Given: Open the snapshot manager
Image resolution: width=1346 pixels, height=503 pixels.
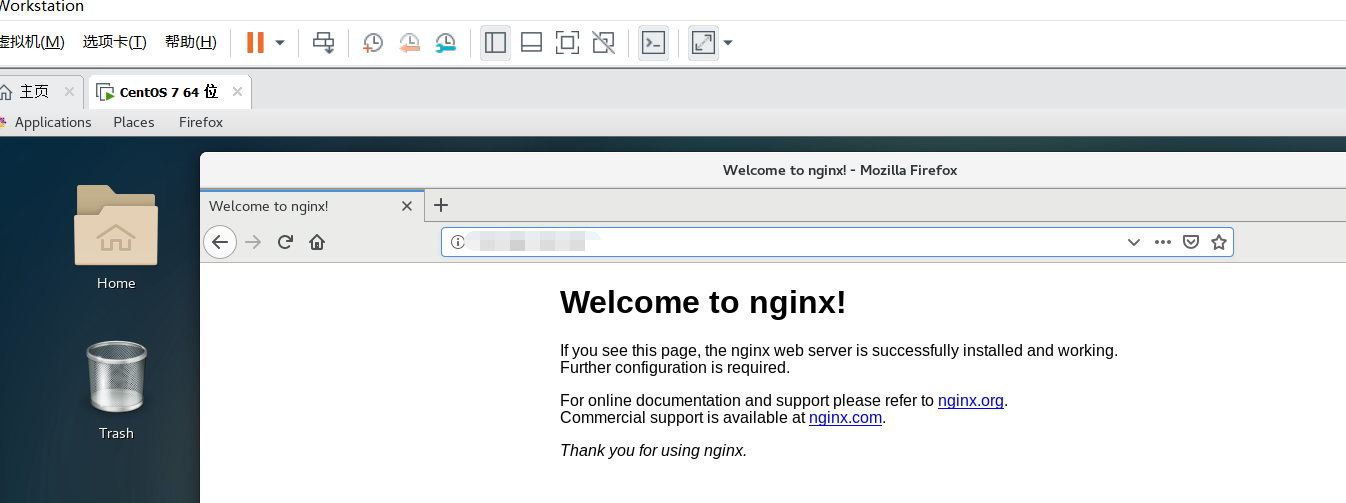Looking at the screenshot, I should pyautogui.click(x=445, y=42).
